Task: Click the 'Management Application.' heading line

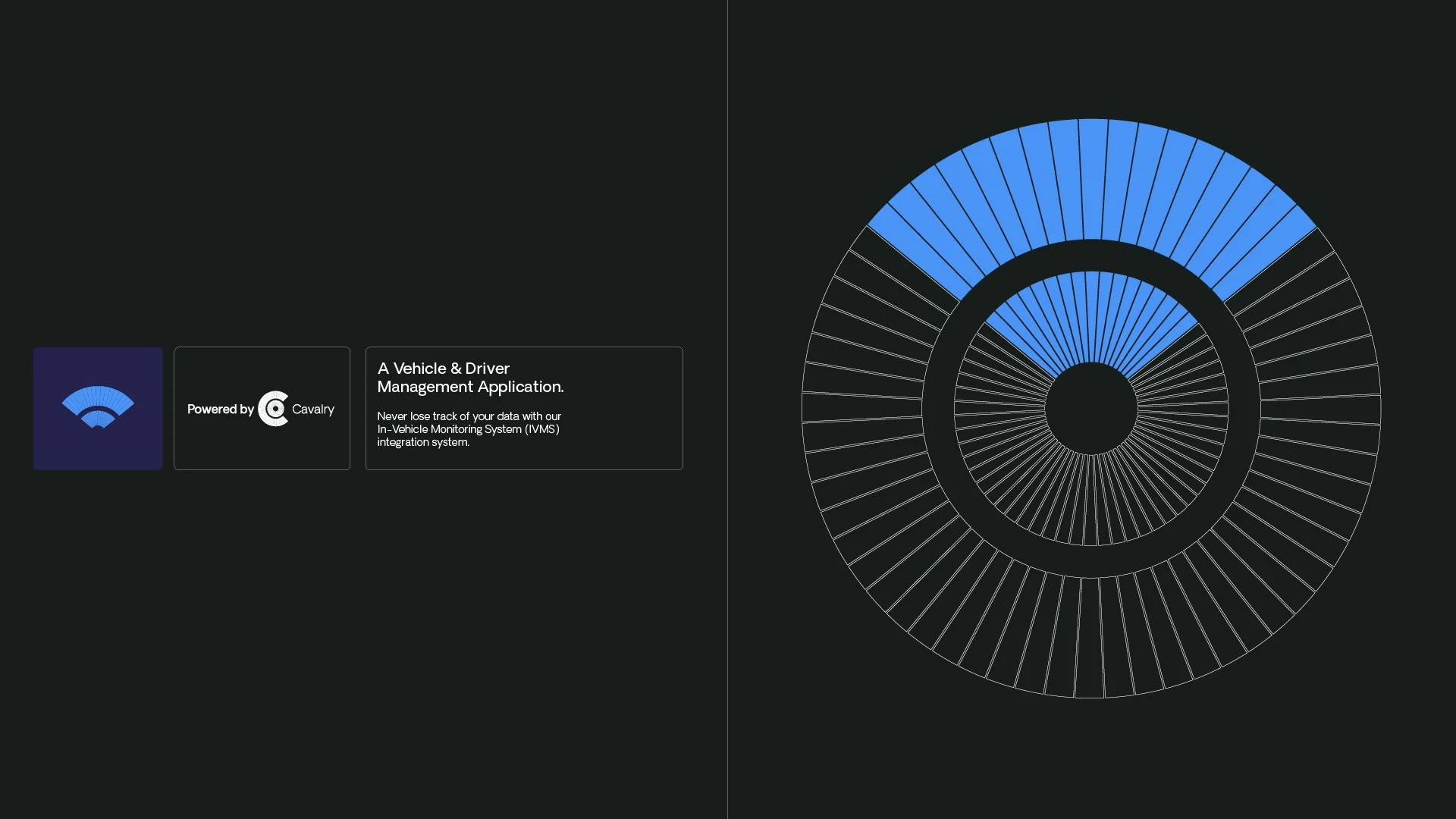Action: coord(470,387)
